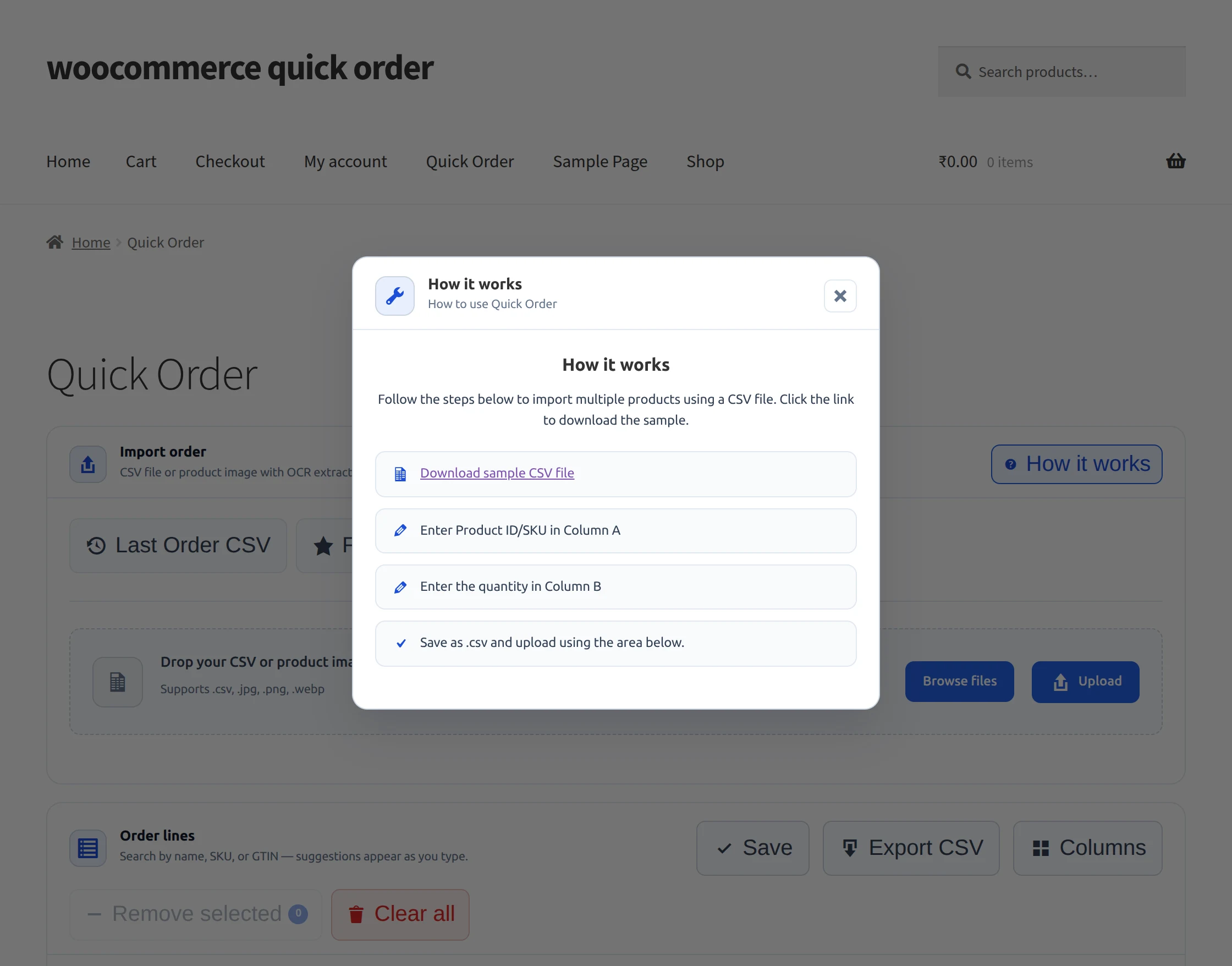Select 'Save as .csv and upload' step text

pyautogui.click(x=552, y=643)
